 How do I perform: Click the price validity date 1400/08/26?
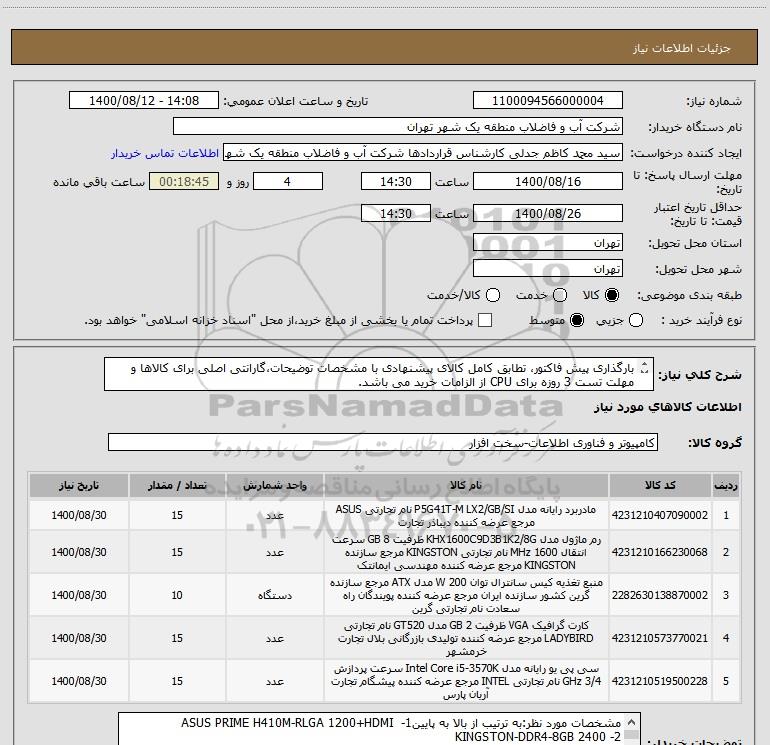548,214
